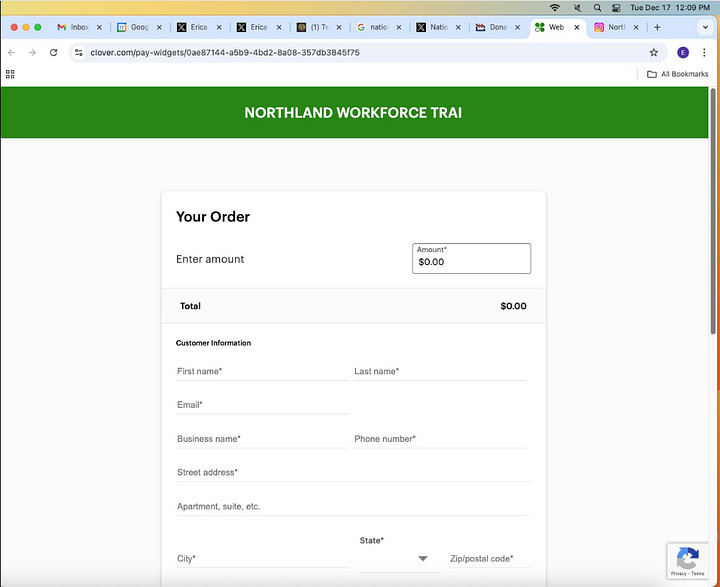Open the State dropdown
The height and width of the screenshot is (587, 720).
[x=398, y=559]
